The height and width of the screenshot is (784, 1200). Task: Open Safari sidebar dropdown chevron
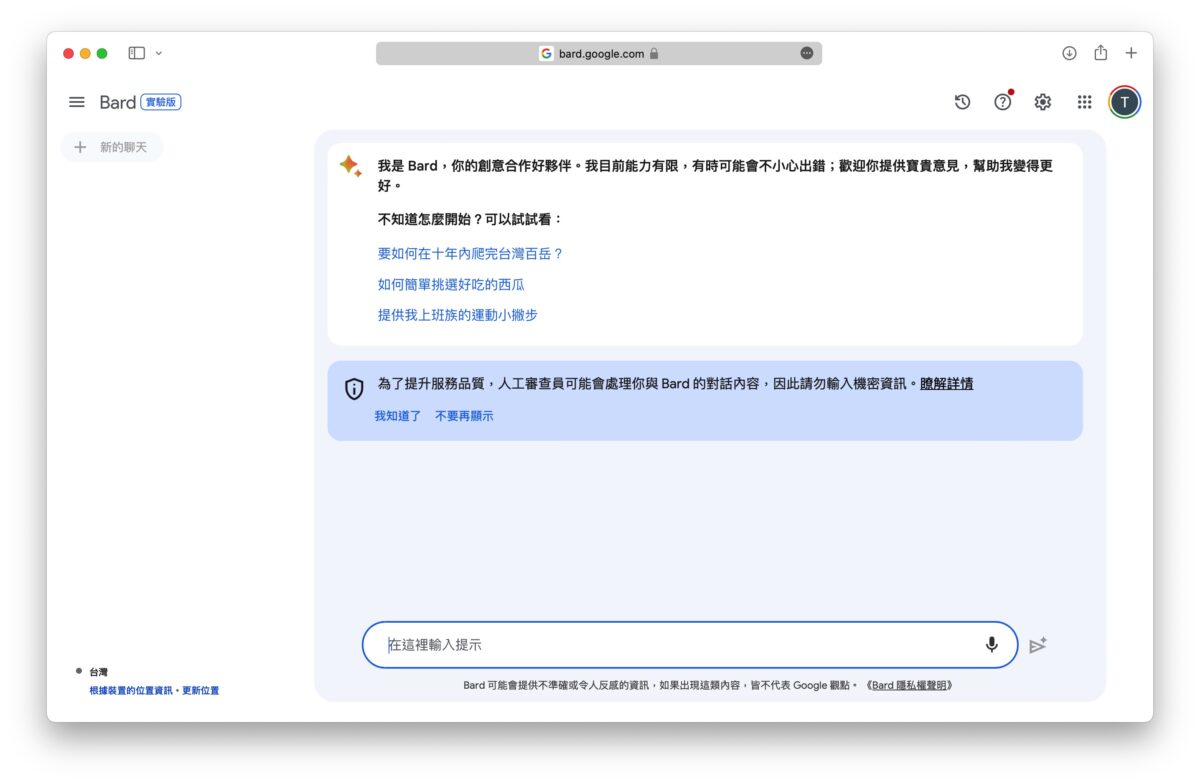159,53
